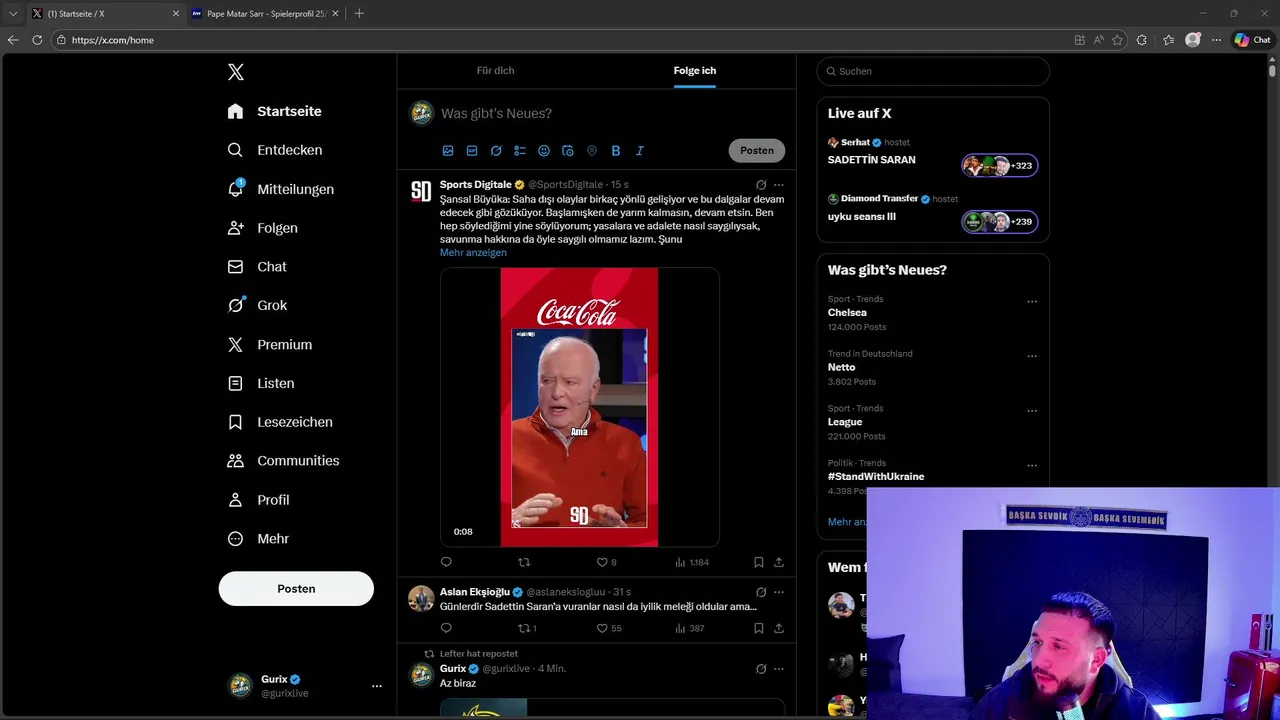Open browser tab list dropdown arrow
This screenshot has width=1280, height=720.
13,14
